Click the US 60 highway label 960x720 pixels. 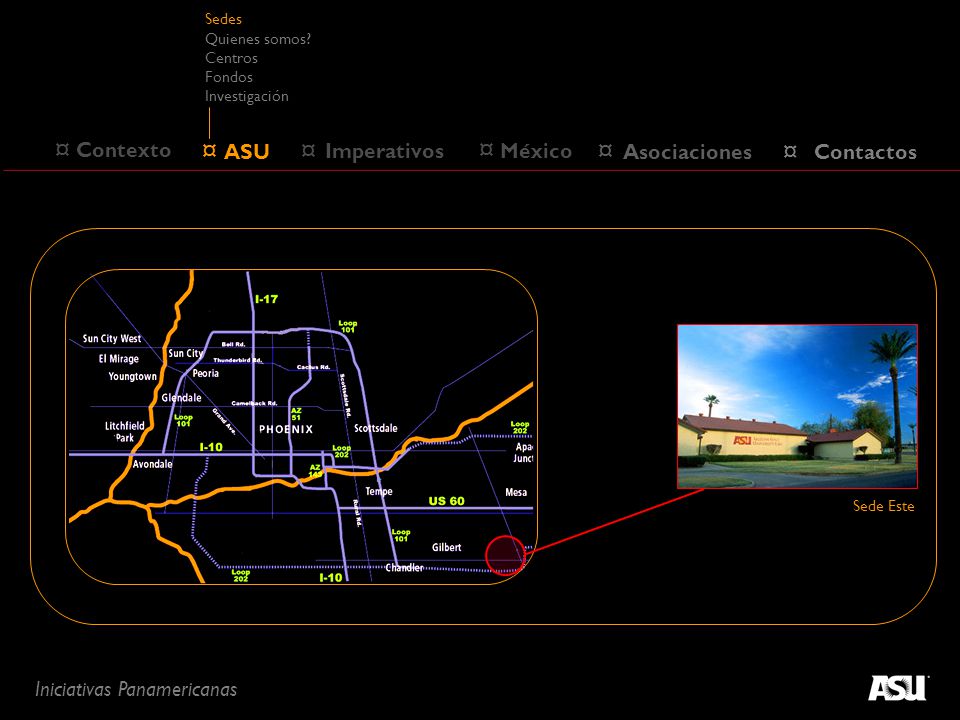pos(446,501)
